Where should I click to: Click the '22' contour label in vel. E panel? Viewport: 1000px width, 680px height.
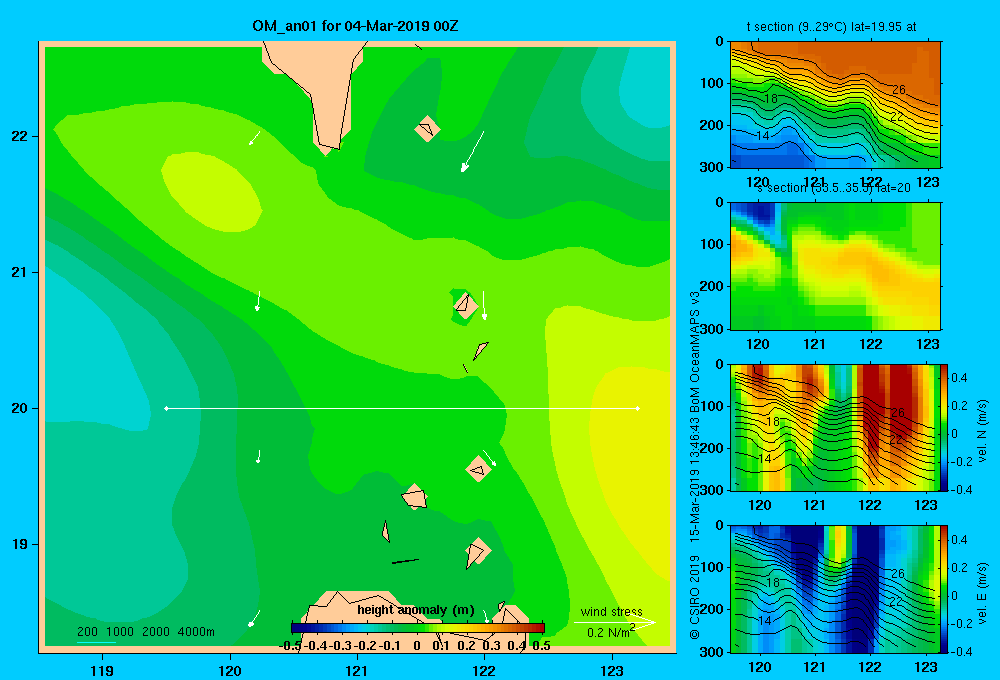click(x=896, y=602)
